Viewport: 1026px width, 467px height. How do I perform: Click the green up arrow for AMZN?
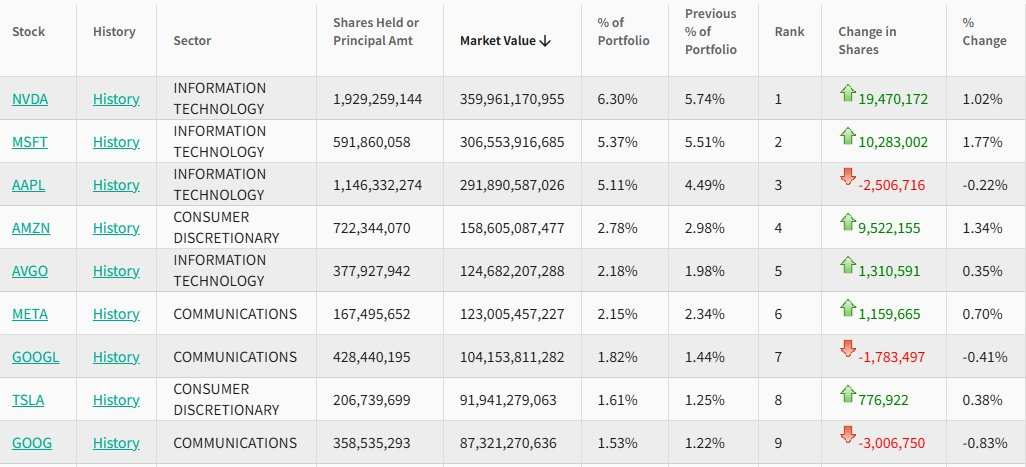click(x=848, y=223)
